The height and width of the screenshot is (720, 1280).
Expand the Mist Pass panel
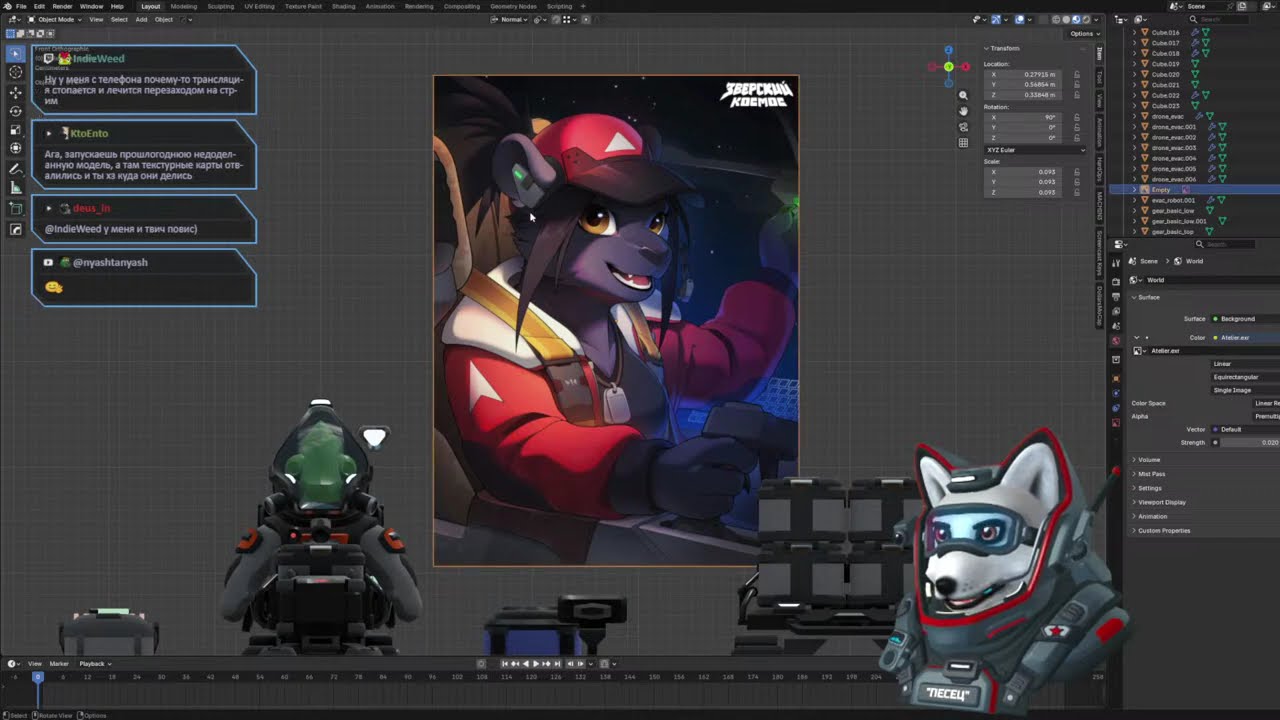tap(1150, 474)
